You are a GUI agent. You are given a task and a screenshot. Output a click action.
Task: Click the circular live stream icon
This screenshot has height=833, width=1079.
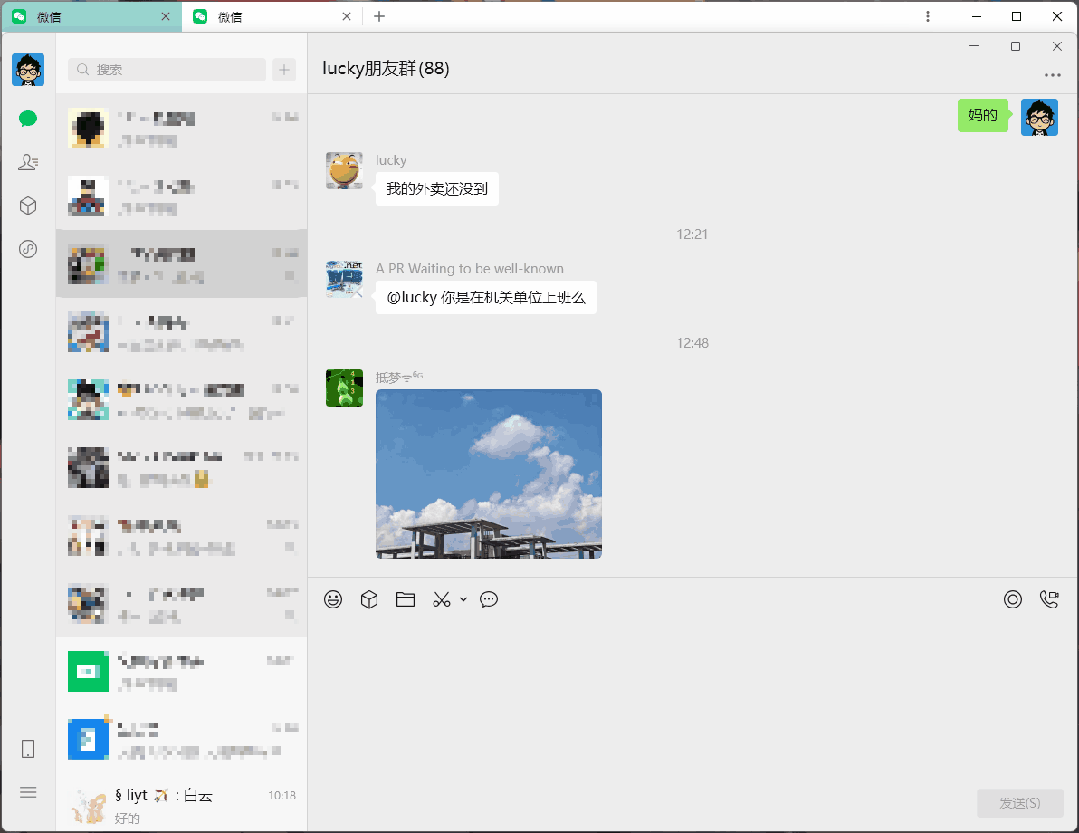tap(1013, 600)
